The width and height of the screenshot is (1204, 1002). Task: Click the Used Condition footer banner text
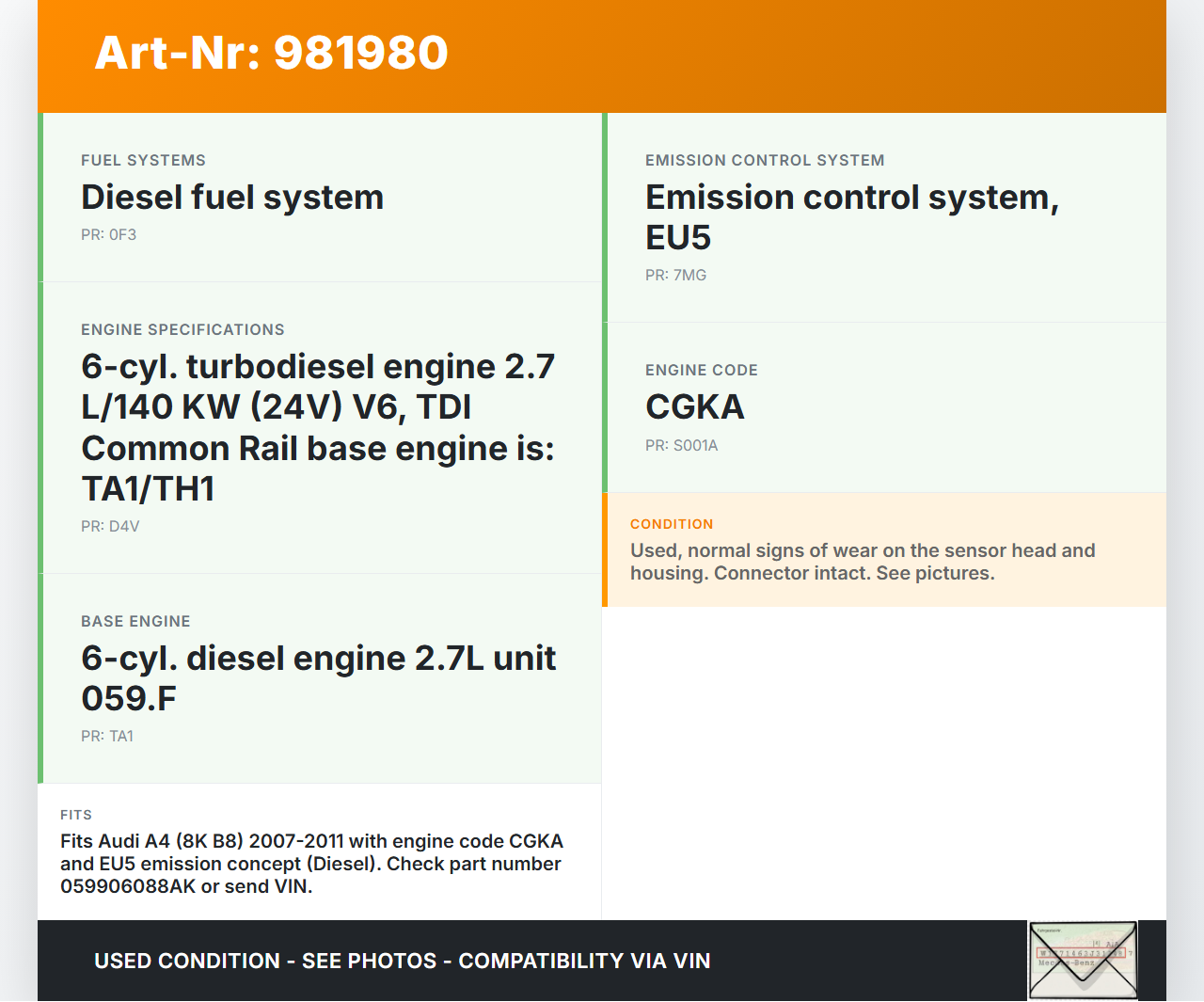pyautogui.click(x=402, y=961)
